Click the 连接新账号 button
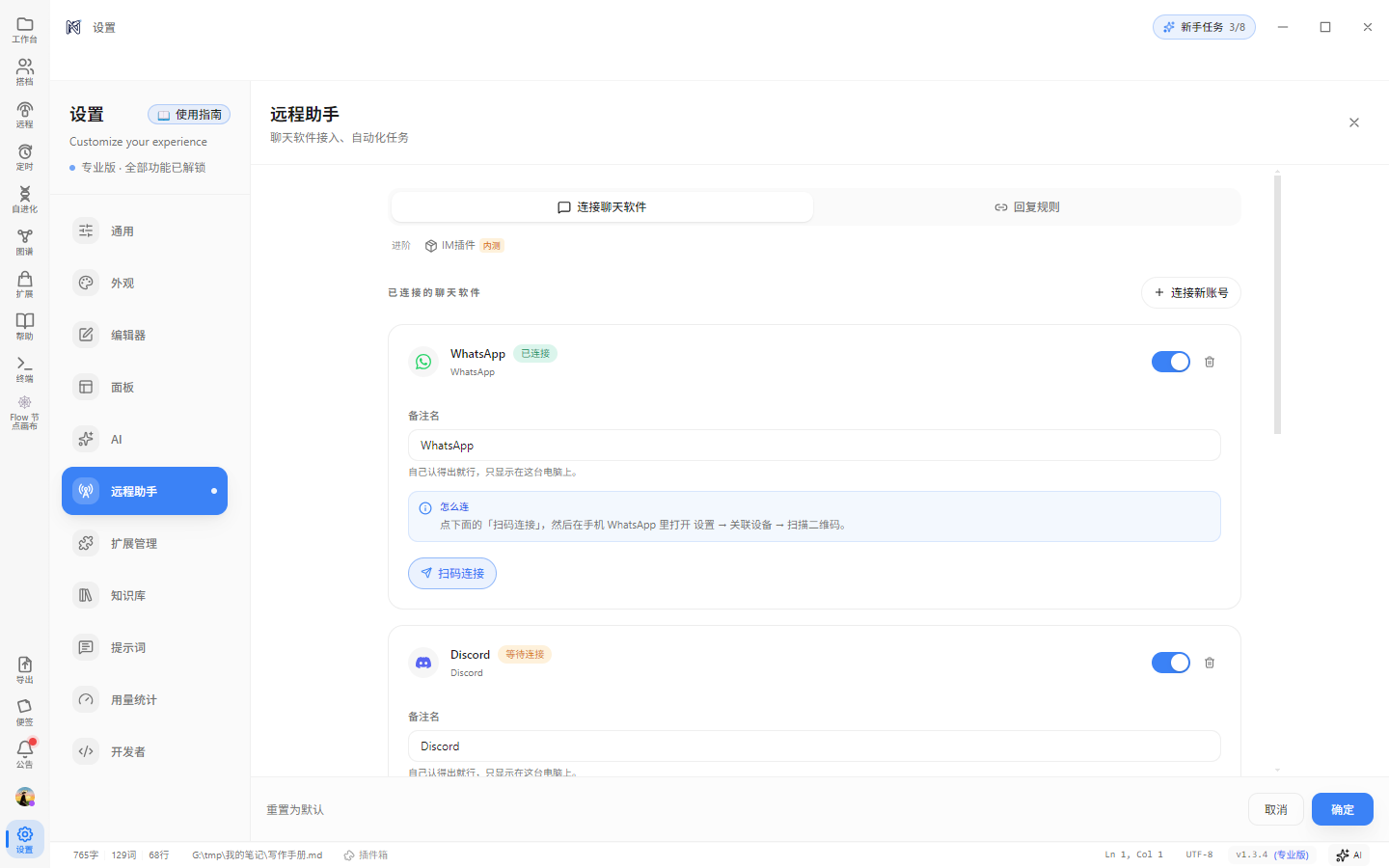The image size is (1389, 868). 1191,293
